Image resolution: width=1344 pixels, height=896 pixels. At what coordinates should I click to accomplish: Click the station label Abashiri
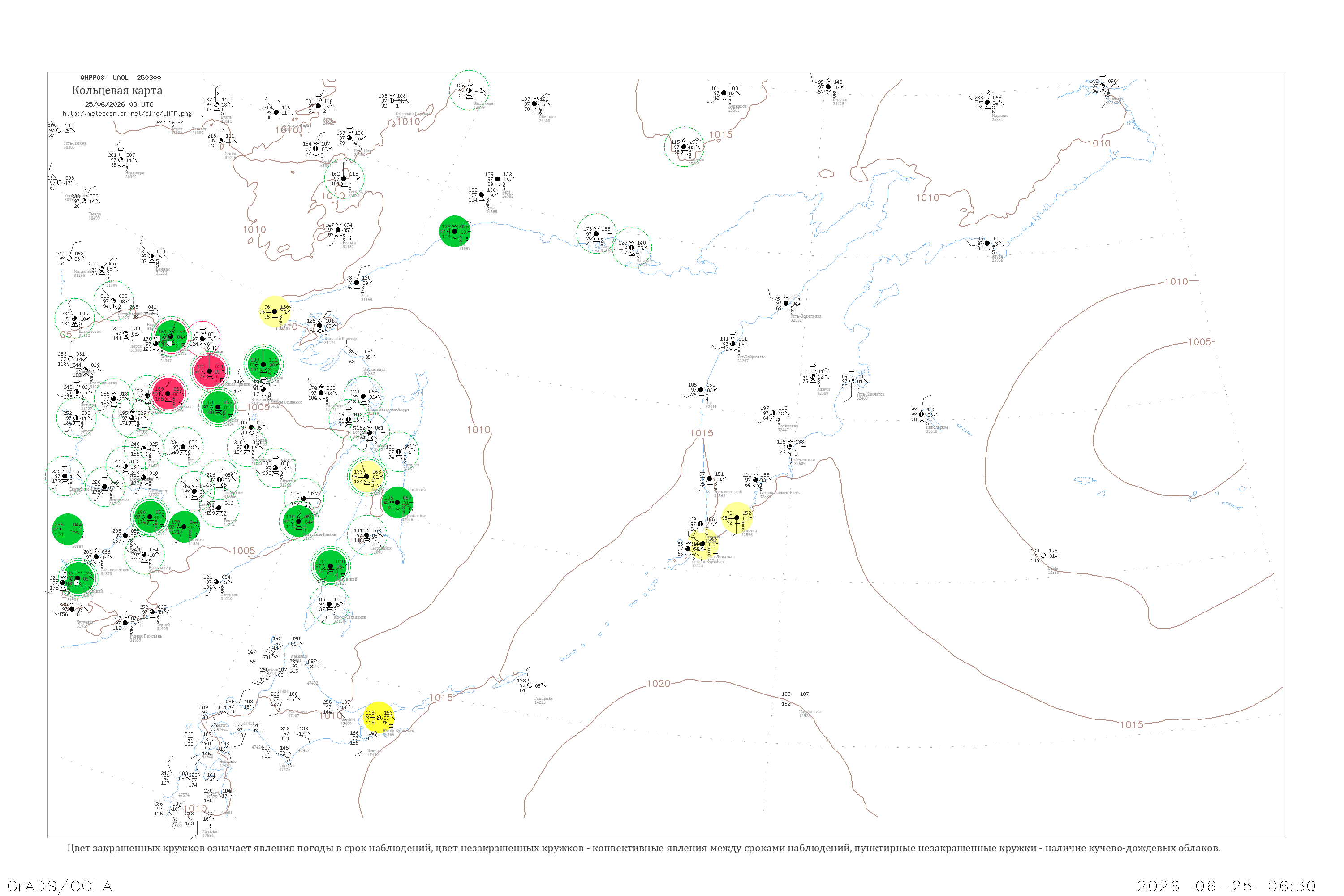pos(348,720)
